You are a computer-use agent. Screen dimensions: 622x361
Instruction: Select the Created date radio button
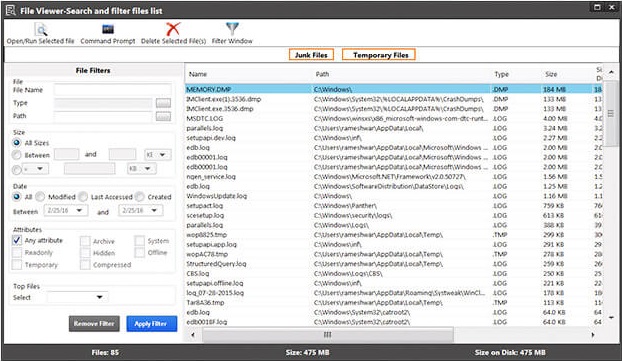139,196
